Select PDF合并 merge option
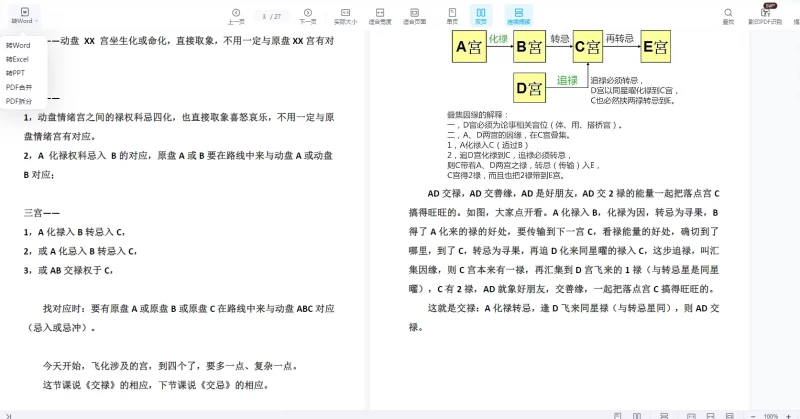The height and width of the screenshot is (419, 800). point(19,87)
